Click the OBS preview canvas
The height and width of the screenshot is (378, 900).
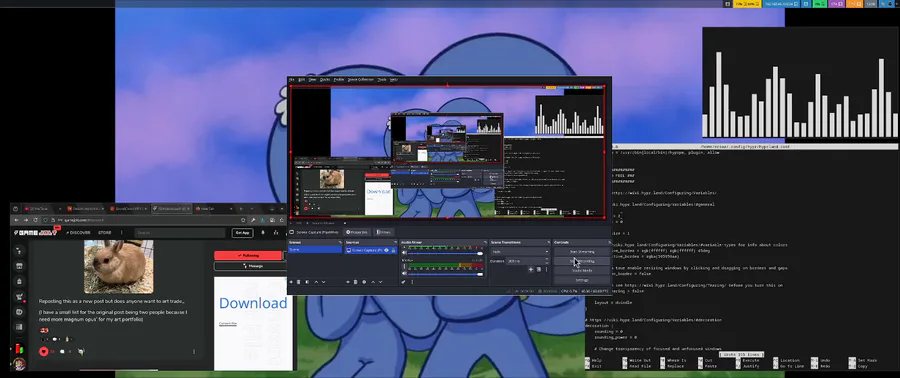pos(447,151)
